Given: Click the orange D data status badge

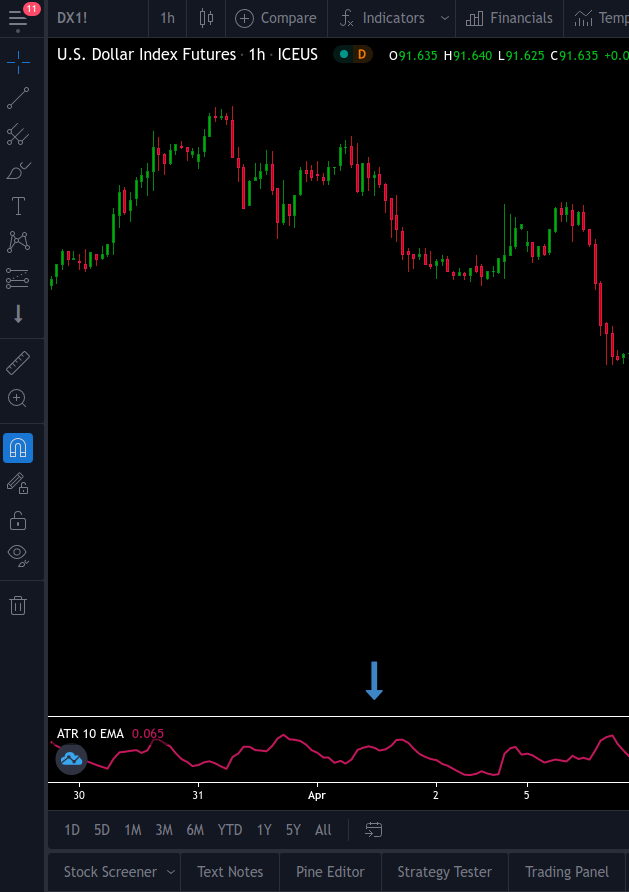Looking at the screenshot, I should coord(362,55).
